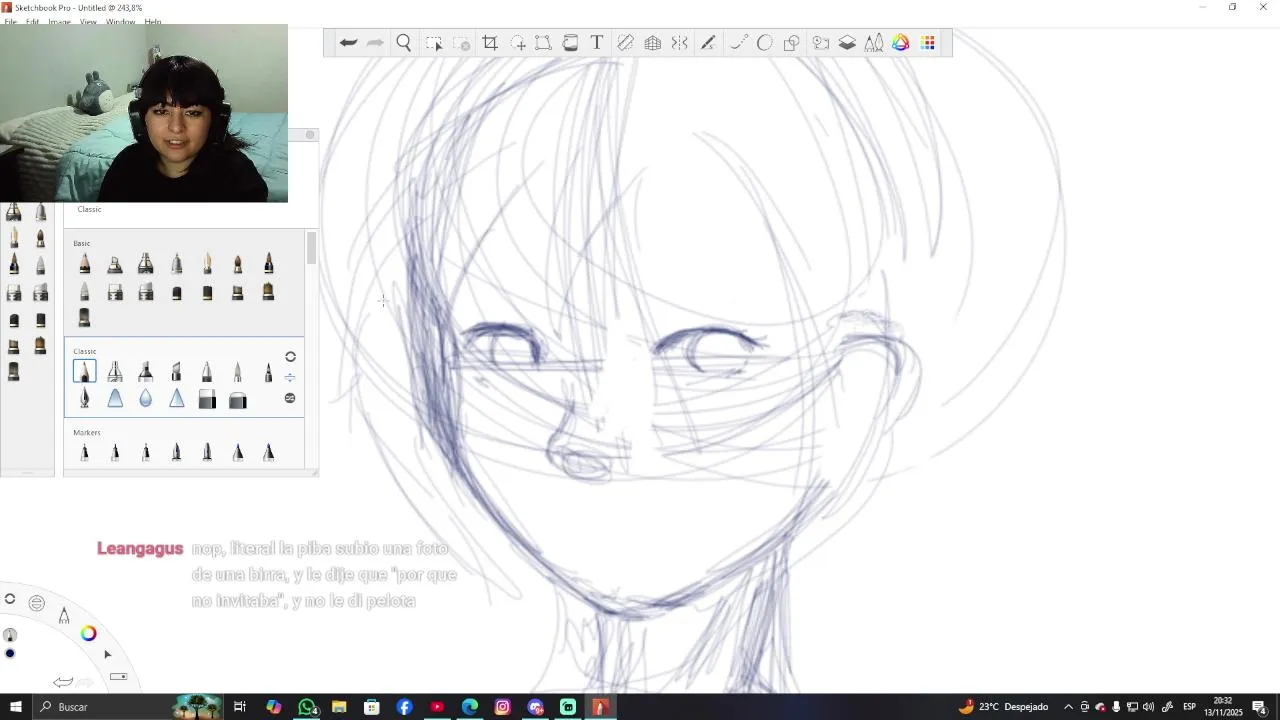Select the Flood Fill bucket tool
This screenshot has width=1280, height=720.
coord(570,43)
